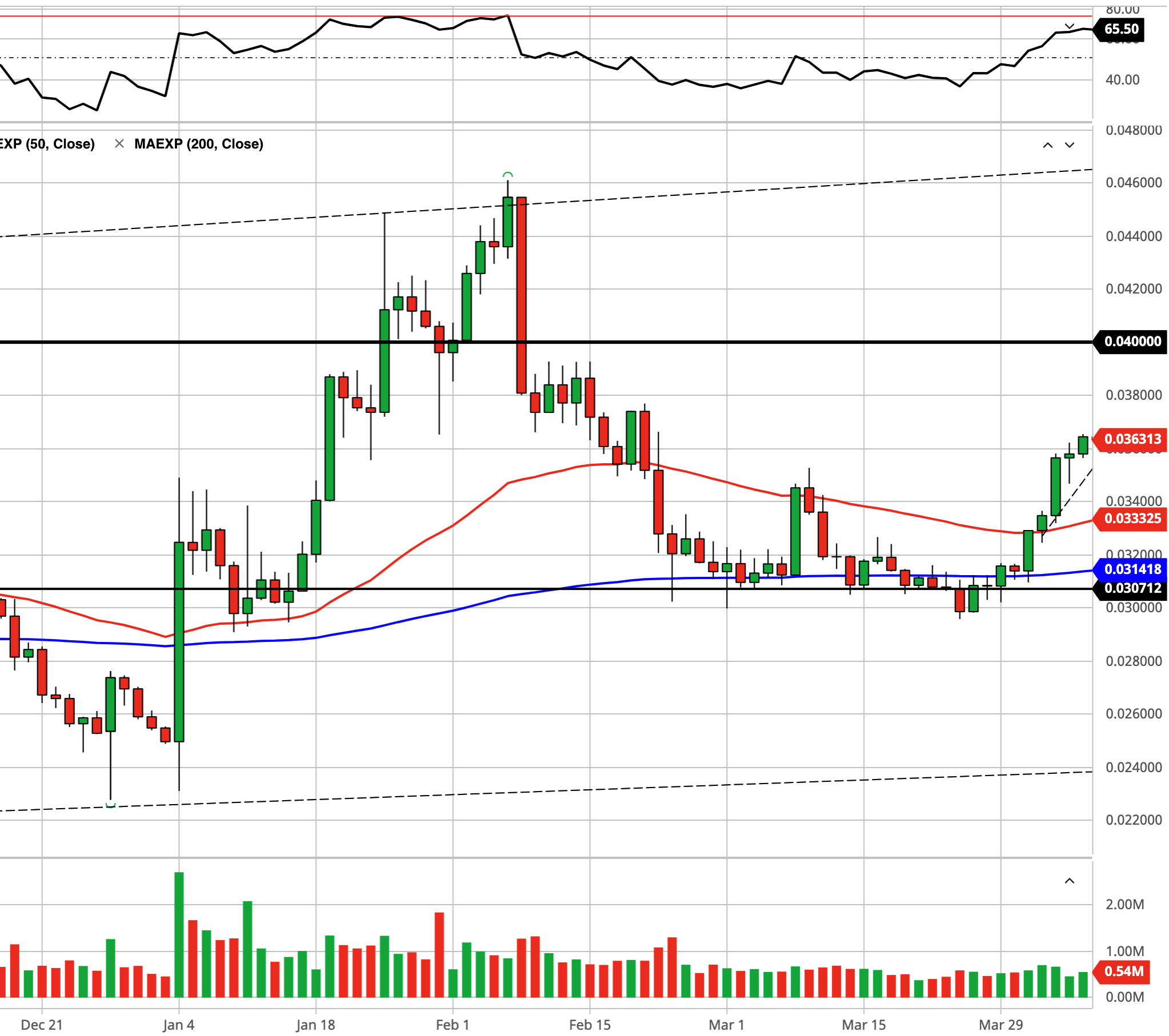The width and height of the screenshot is (1169, 1036).
Task: Click the red 0.033325 moving average tag
Action: click(1131, 519)
